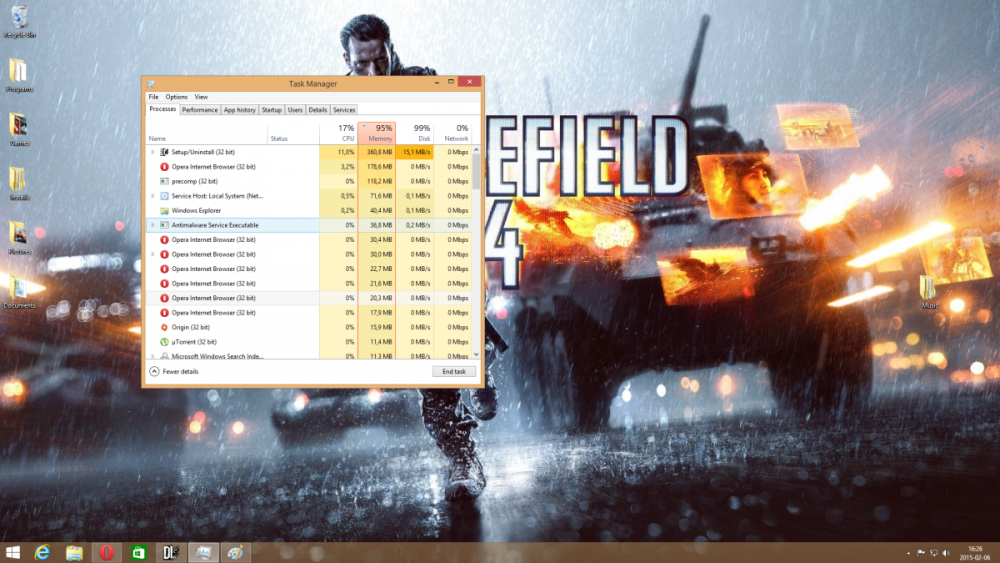Select the Music desktop folder

click(x=930, y=291)
